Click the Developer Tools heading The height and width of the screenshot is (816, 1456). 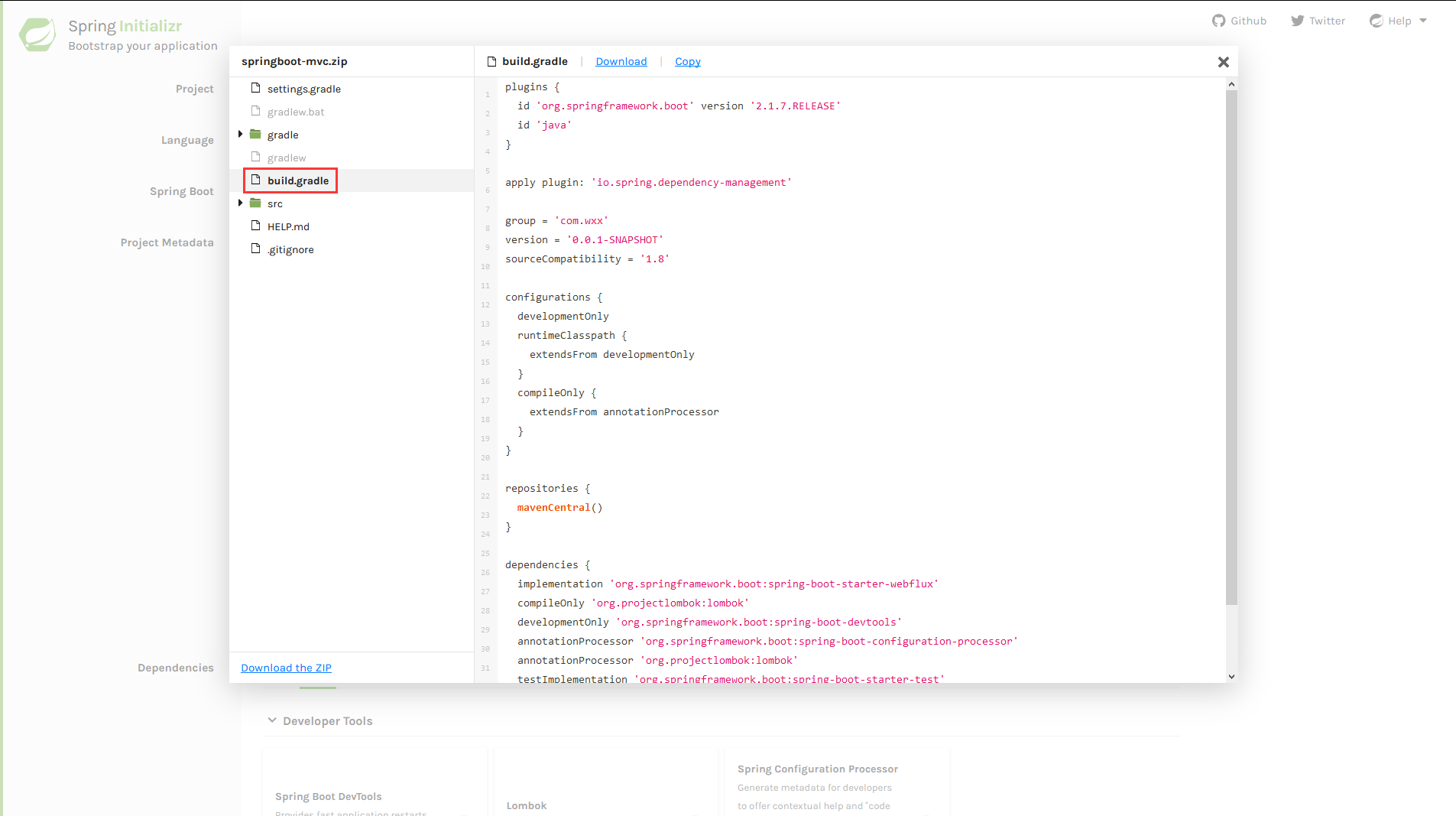point(327,721)
